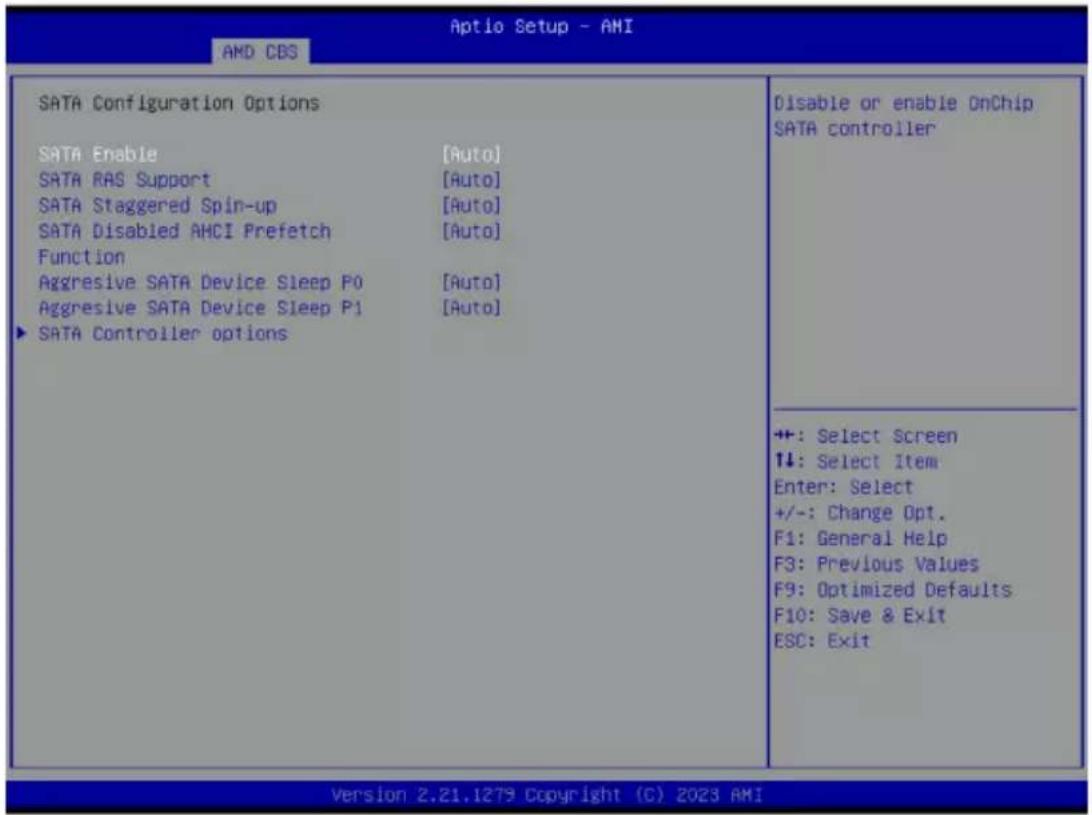Click the arrow beside SATA Controller options
The height and width of the screenshot is (815, 1092).
[22, 333]
